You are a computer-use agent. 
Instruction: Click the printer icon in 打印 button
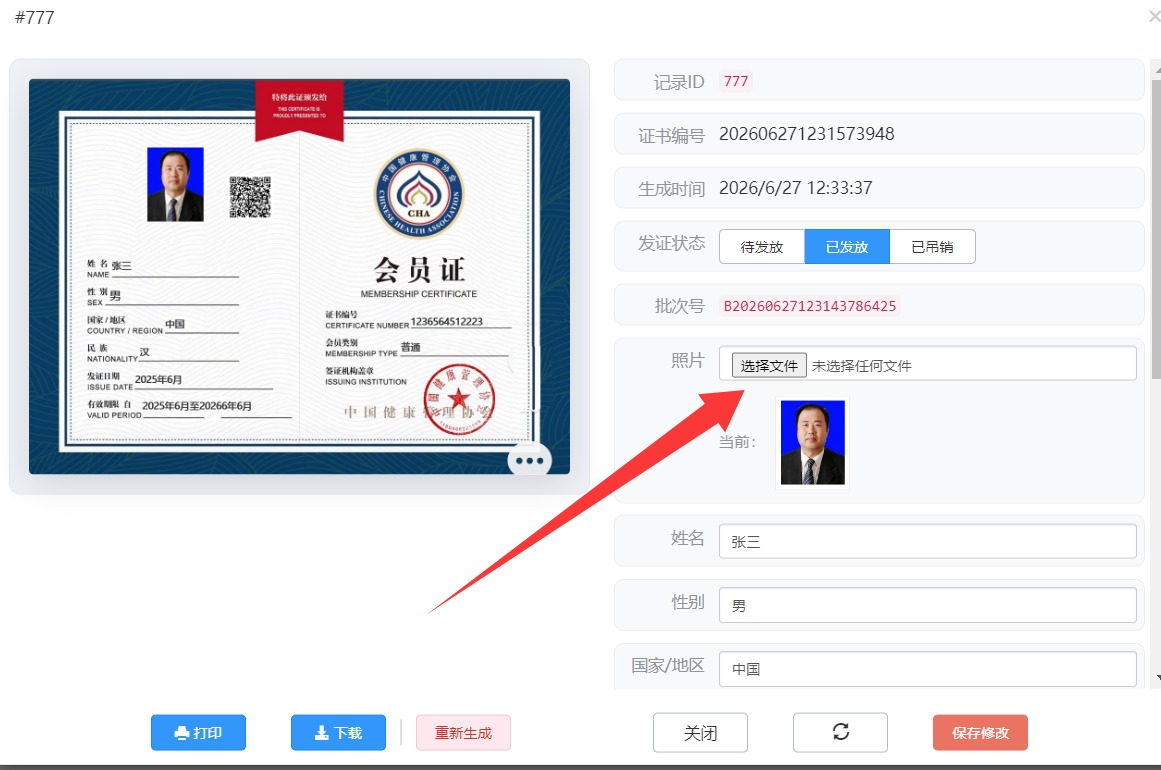tap(181, 733)
